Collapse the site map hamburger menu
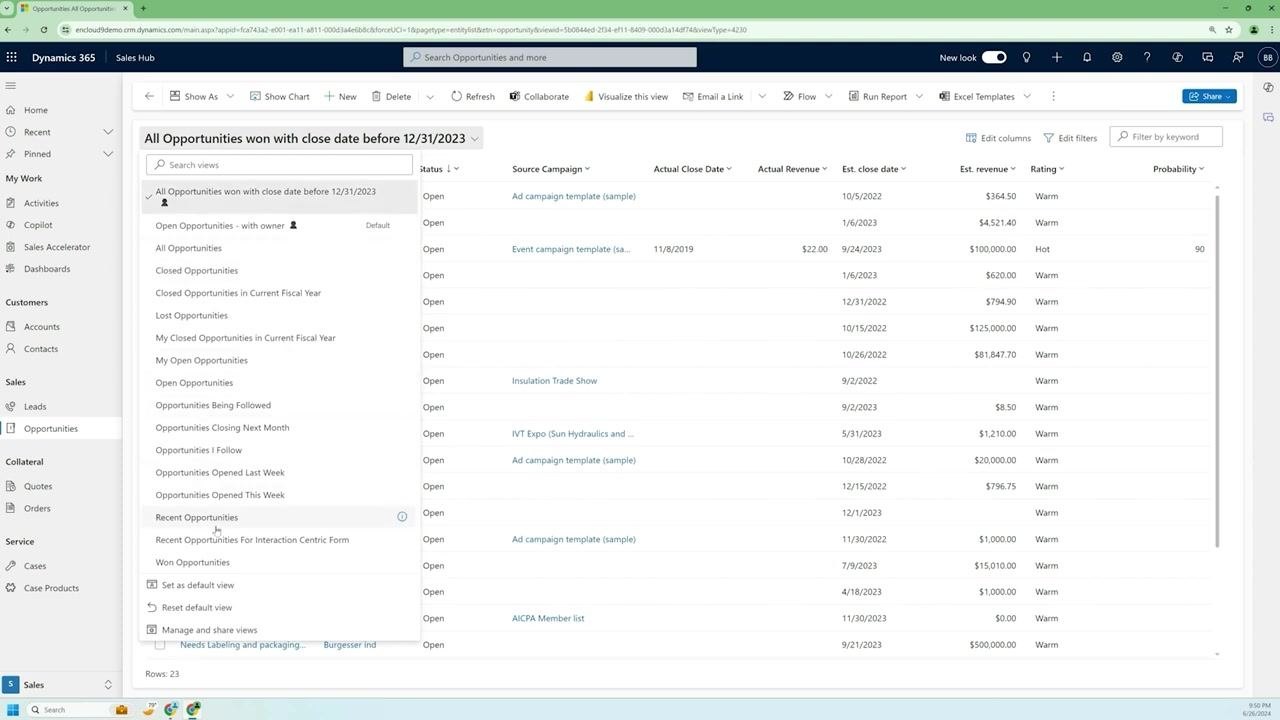The width and height of the screenshot is (1280, 720). click(x=11, y=86)
